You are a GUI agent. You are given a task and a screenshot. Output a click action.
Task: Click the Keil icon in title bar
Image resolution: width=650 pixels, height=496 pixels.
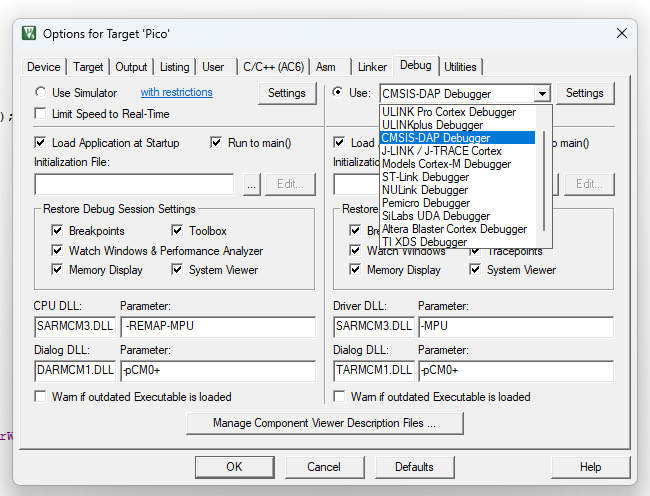pyautogui.click(x=27, y=33)
